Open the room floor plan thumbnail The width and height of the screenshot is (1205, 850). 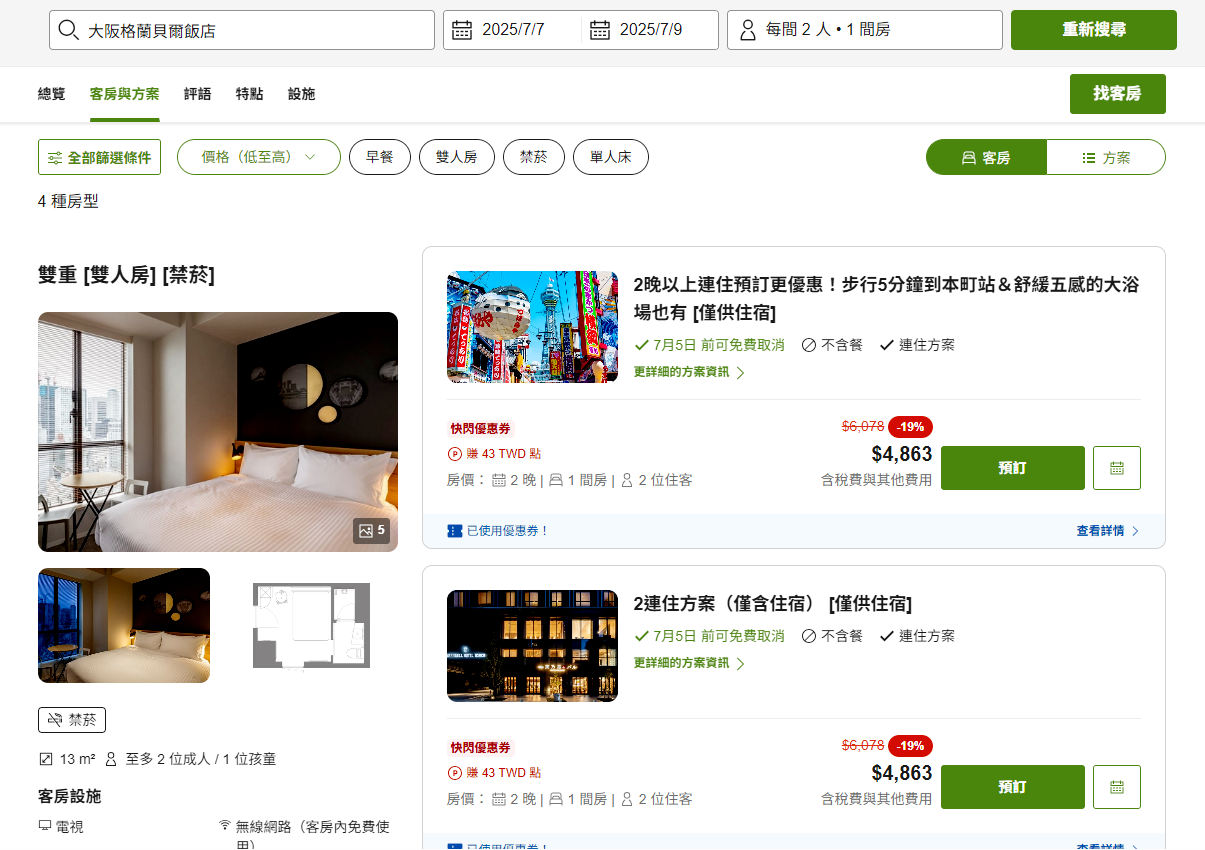(x=311, y=626)
